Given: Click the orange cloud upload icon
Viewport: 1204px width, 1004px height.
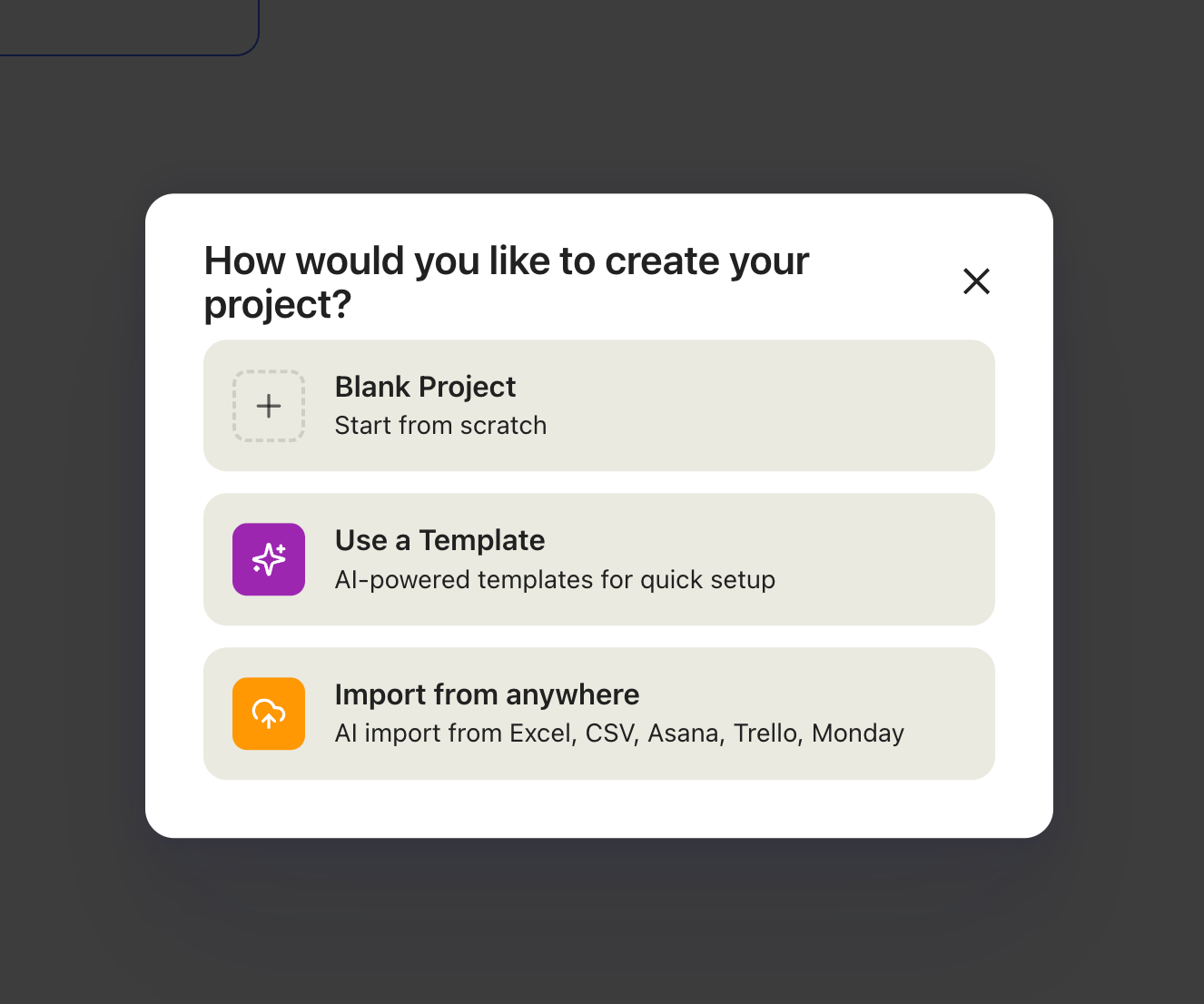Looking at the screenshot, I should coord(269,714).
